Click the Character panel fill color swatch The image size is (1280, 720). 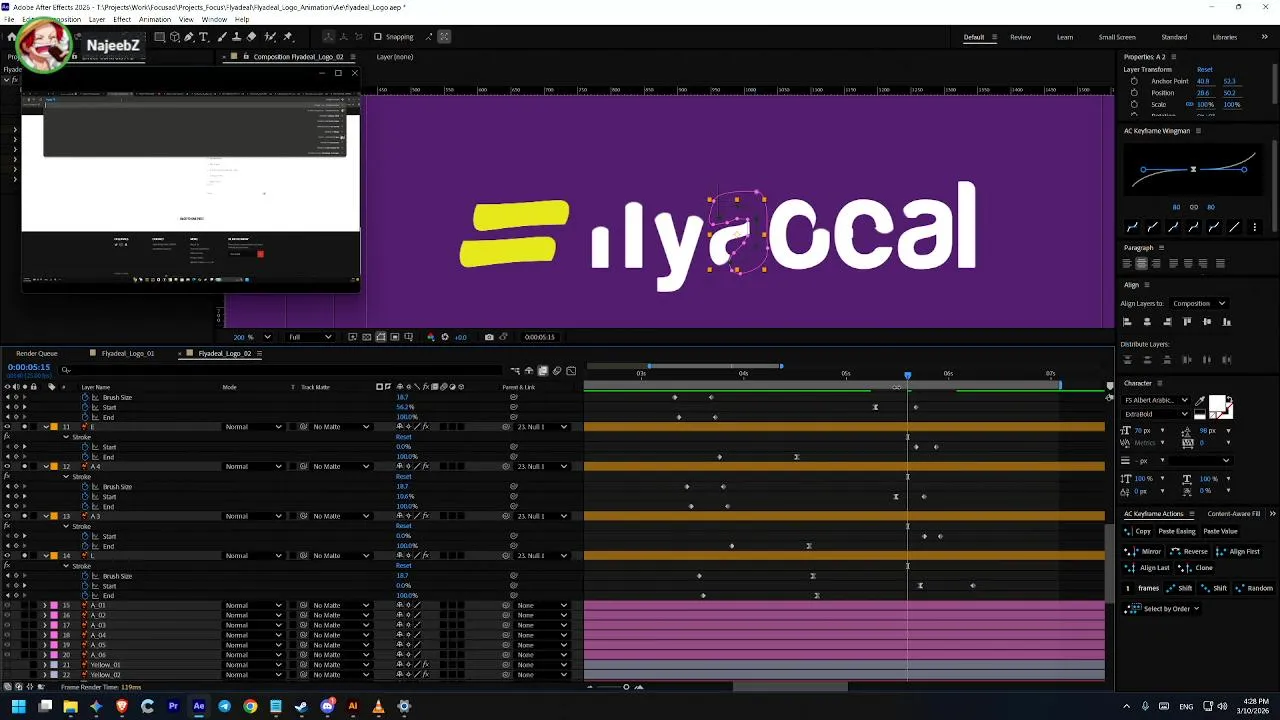pos(1217,402)
